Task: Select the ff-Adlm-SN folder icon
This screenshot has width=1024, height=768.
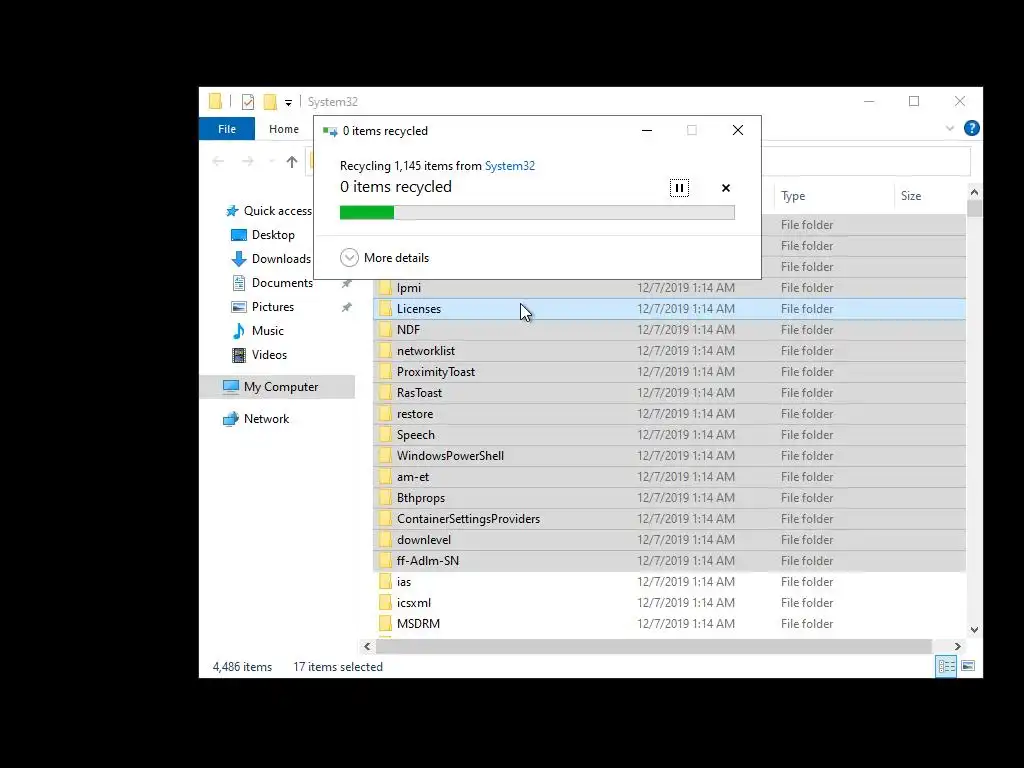Action: point(385,561)
